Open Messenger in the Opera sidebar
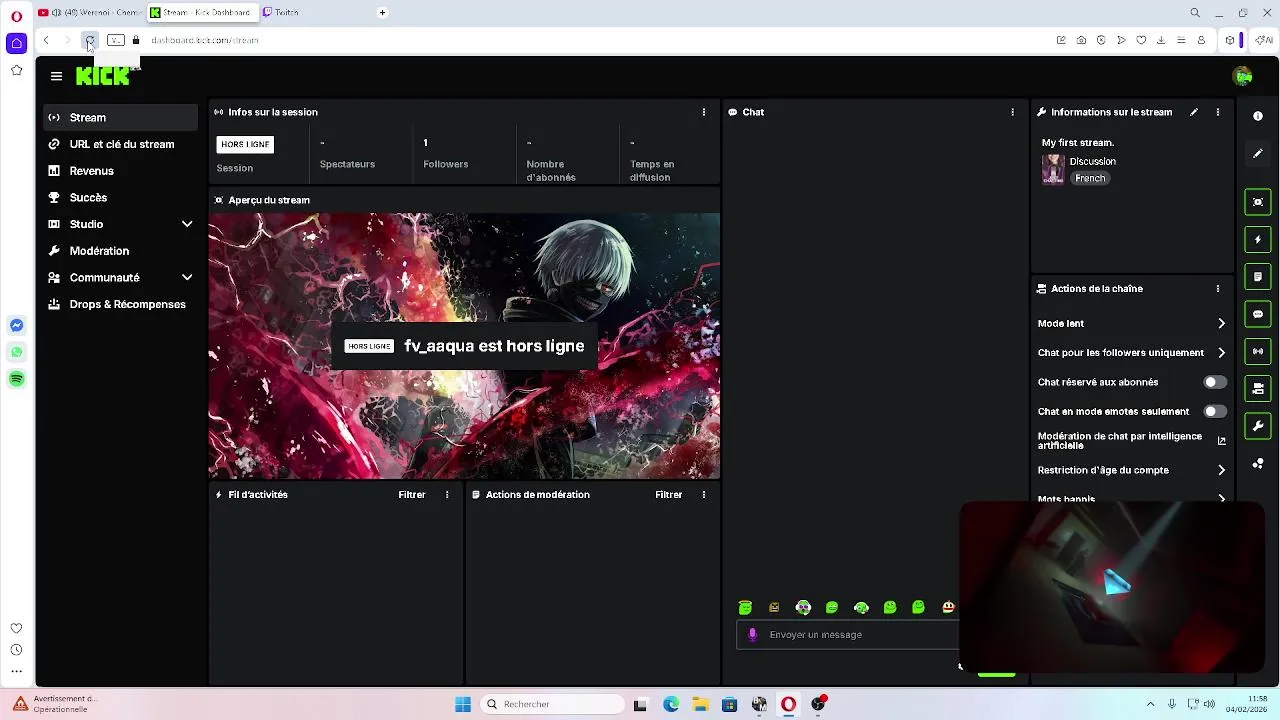Image resolution: width=1280 pixels, height=720 pixels. pyautogui.click(x=16, y=325)
